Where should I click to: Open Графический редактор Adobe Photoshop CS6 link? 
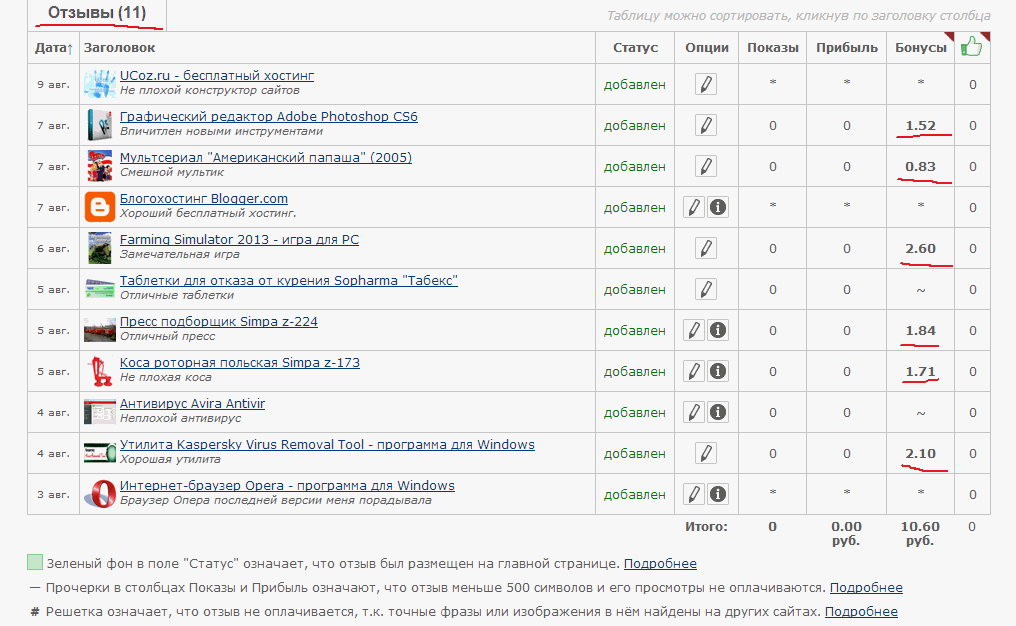tap(268, 117)
